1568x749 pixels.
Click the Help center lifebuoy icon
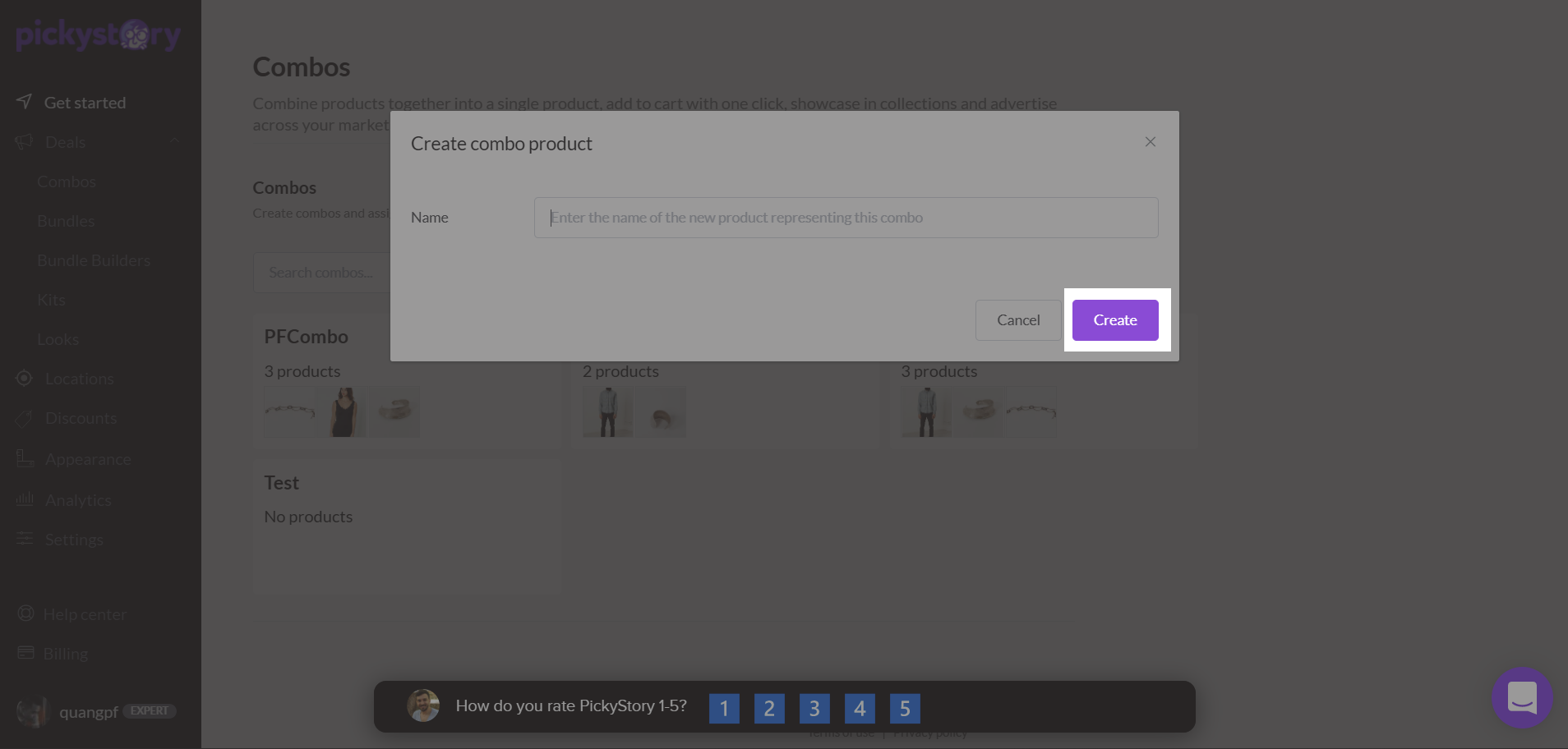26,613
